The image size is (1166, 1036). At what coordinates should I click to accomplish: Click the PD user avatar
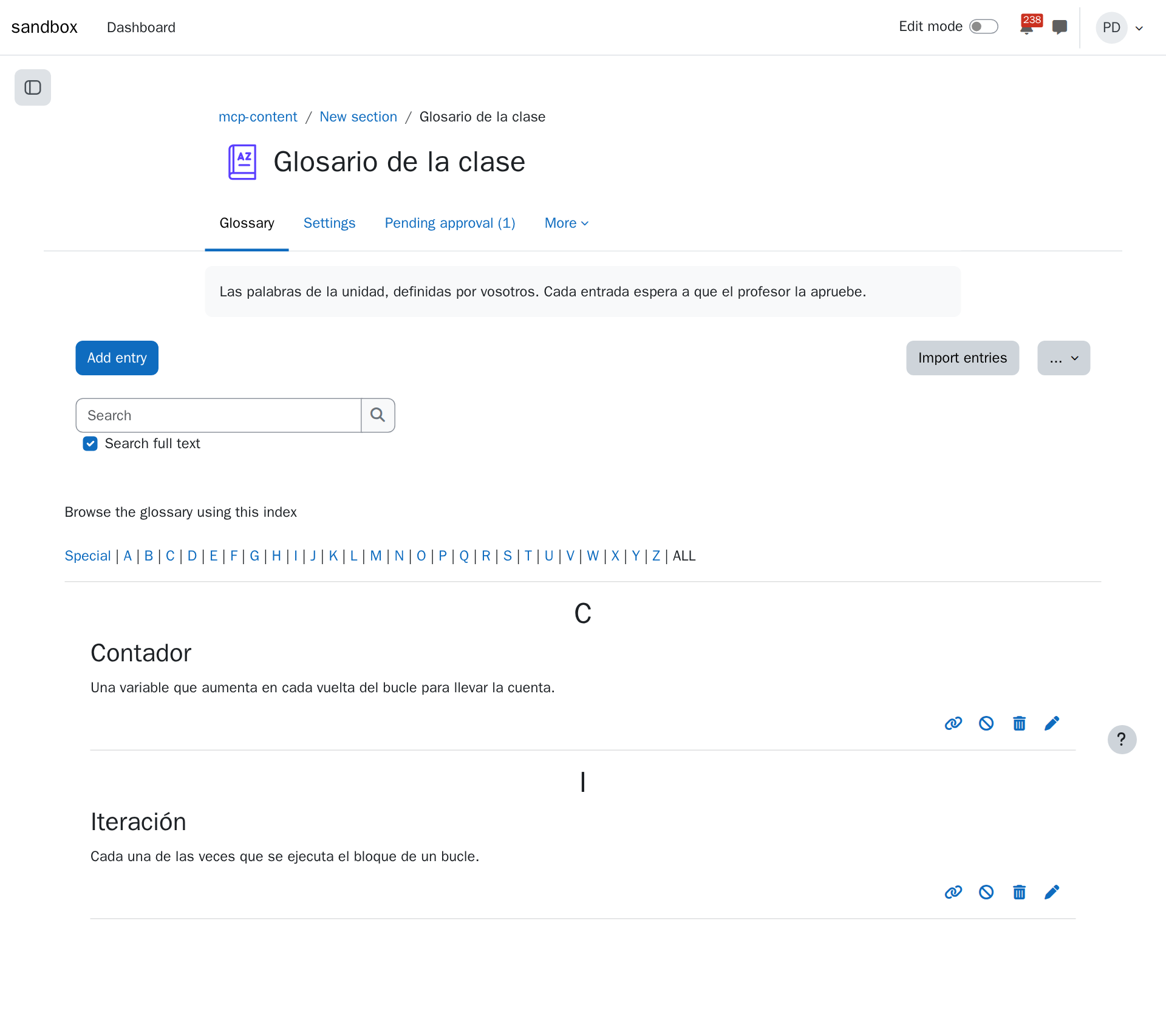1111,27
